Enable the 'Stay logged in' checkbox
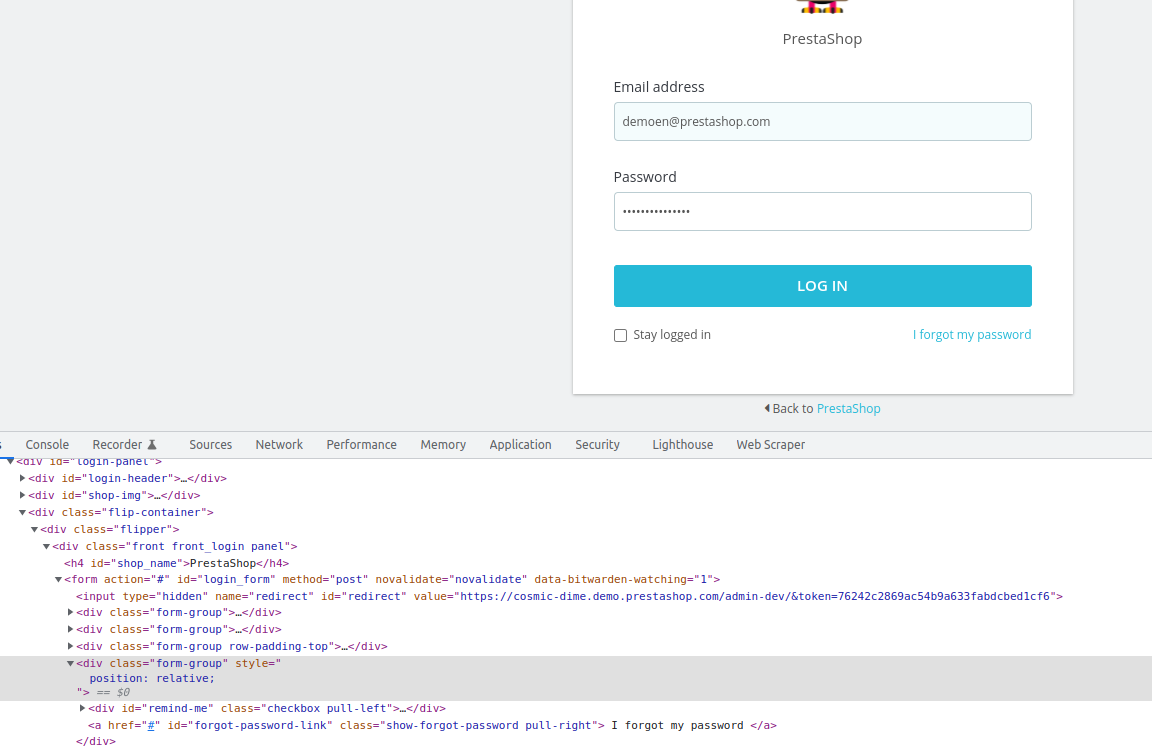The image size is (1152, 749). 620,335
